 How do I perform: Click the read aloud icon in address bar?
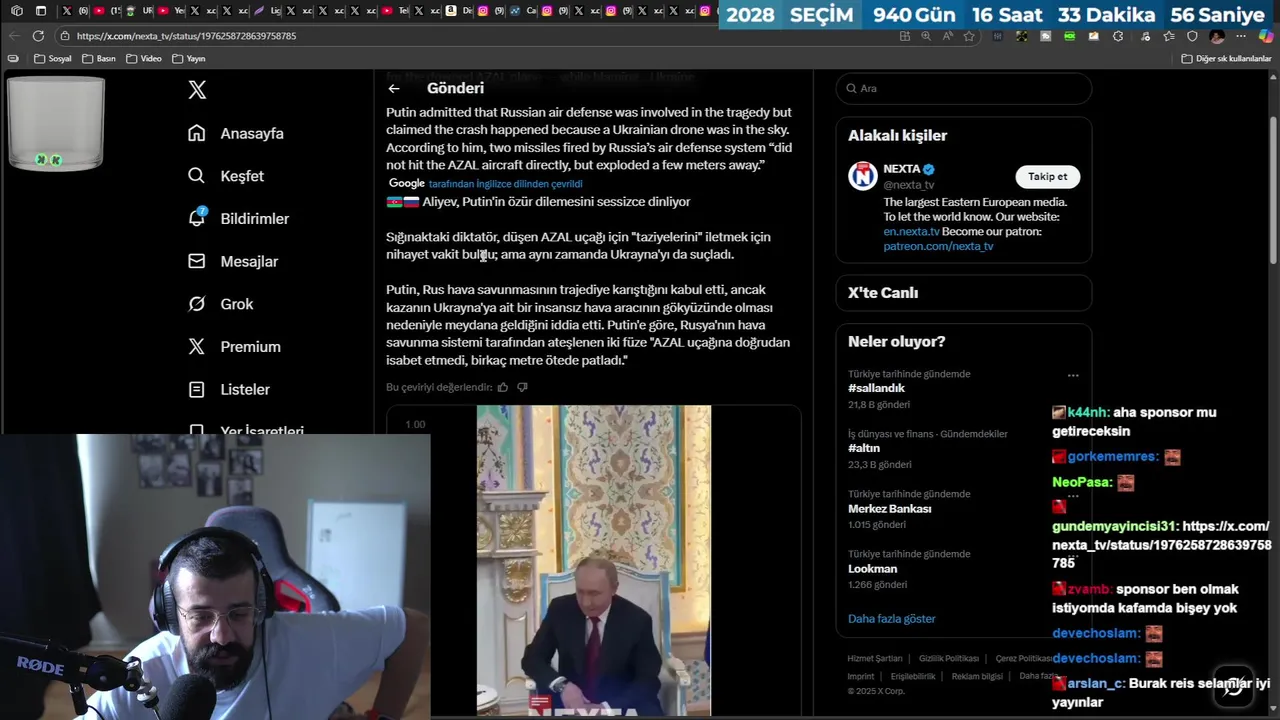point(948,36)
